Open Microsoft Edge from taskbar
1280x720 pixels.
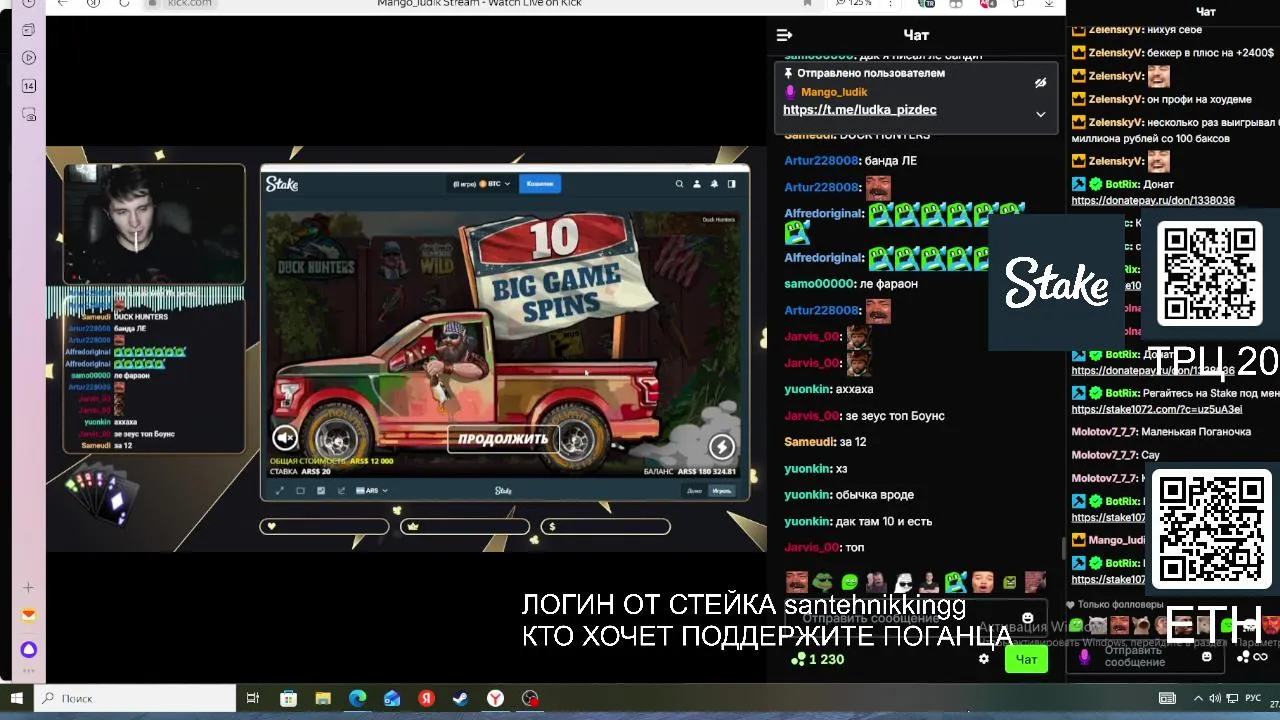[x=357, y=698]
